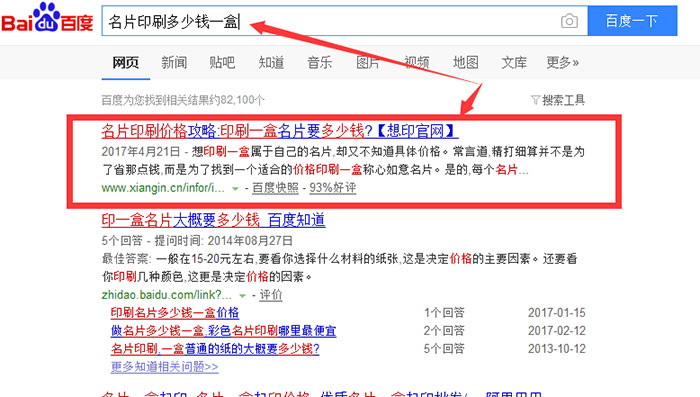Click 2个回答 answer count
Screen dimensions: 700x397
(444, 330)
